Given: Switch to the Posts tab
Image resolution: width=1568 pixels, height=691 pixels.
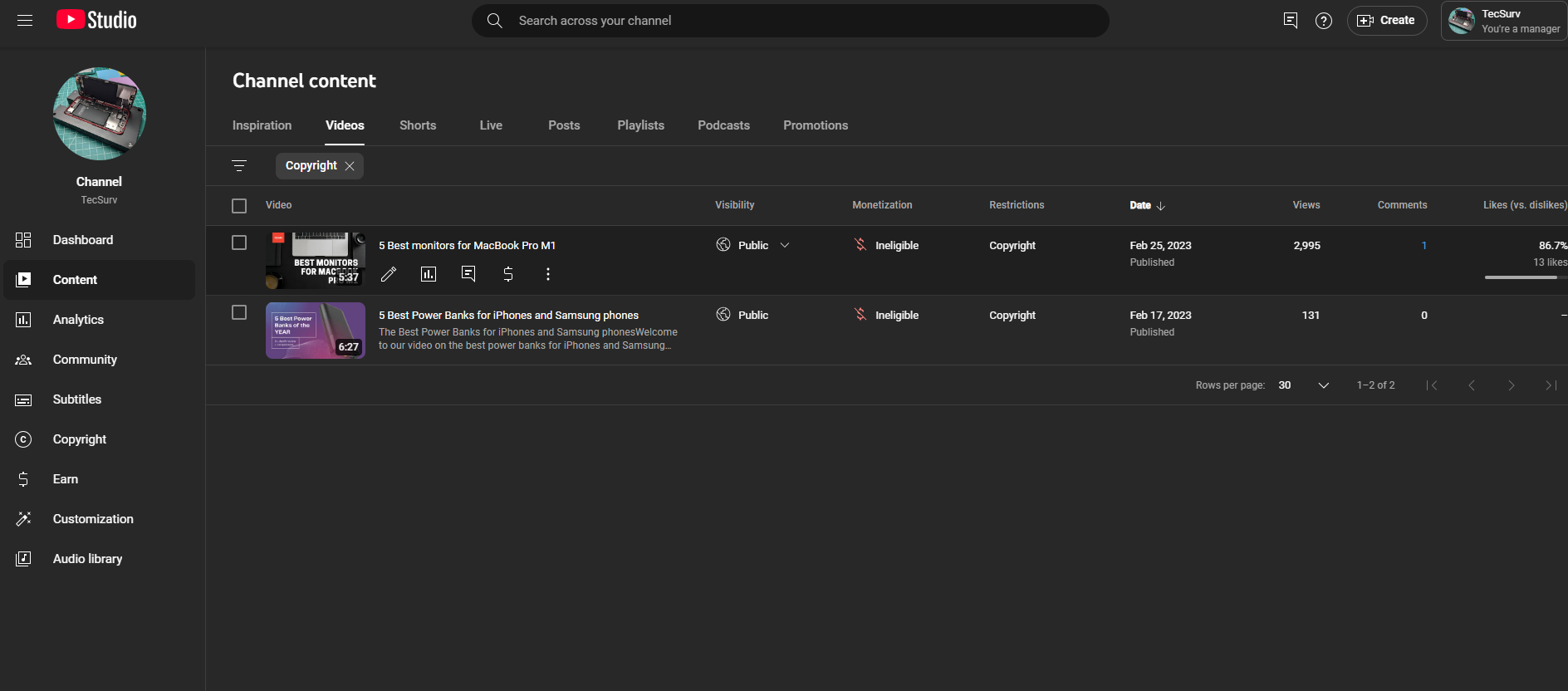Looking at the screenshot, I should click(x=564, y=125).
